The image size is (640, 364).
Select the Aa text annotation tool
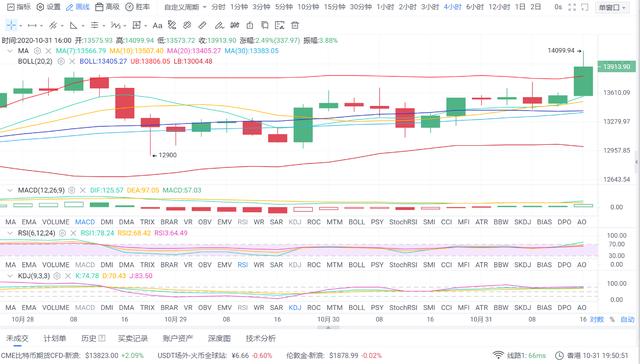[157, 25]
